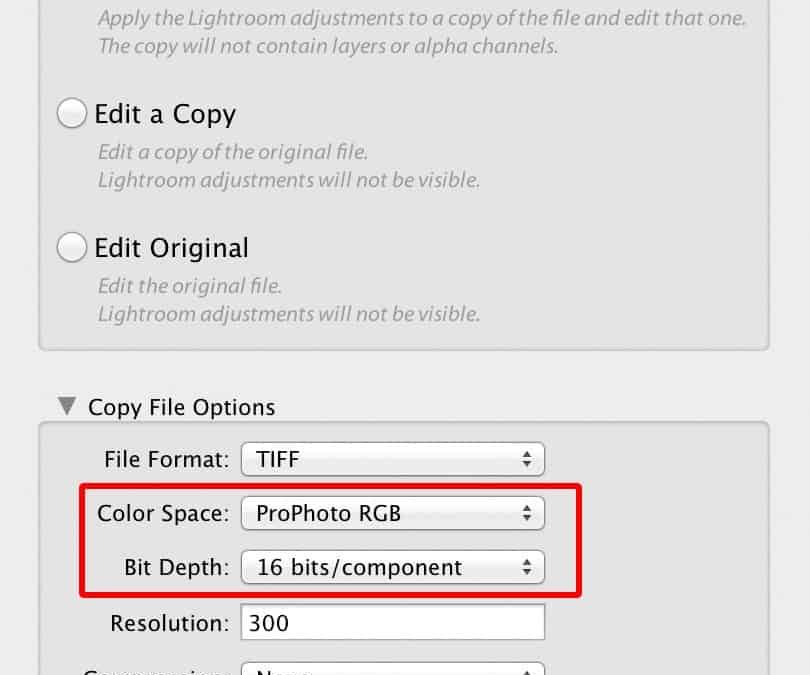Viewport: 810px width, 675px height.
Task: Click the up-down arrows on Bit Depth
Action: pyautogui.click(x=527, y=568)
